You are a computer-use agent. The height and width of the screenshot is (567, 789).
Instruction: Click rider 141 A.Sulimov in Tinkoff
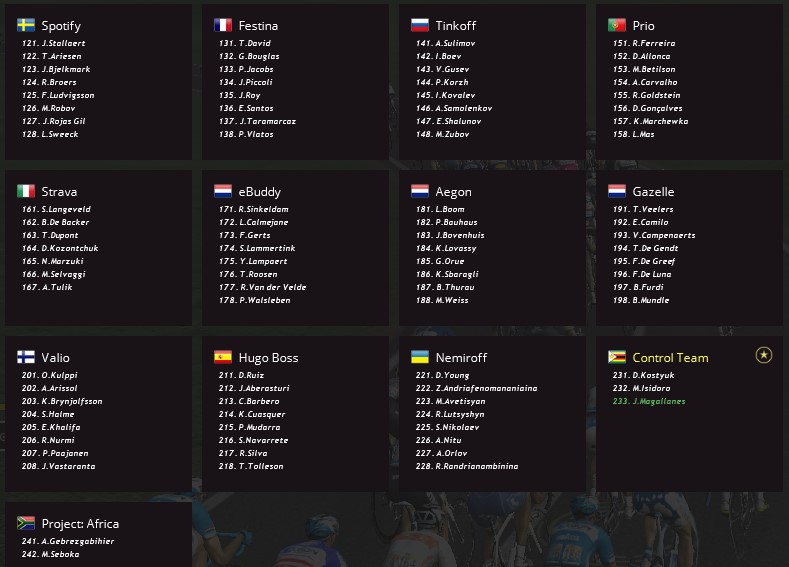click(455, 43)
